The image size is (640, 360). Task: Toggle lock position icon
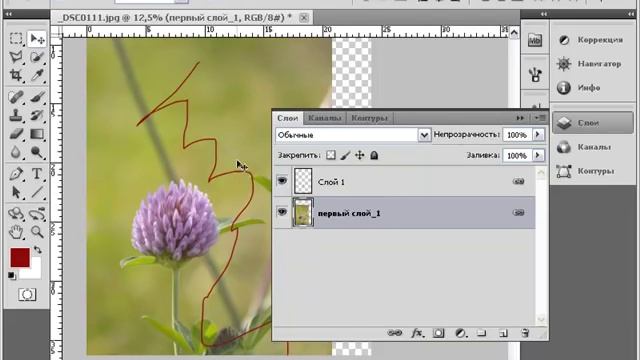pyautogui.click(x=360, y=155)
